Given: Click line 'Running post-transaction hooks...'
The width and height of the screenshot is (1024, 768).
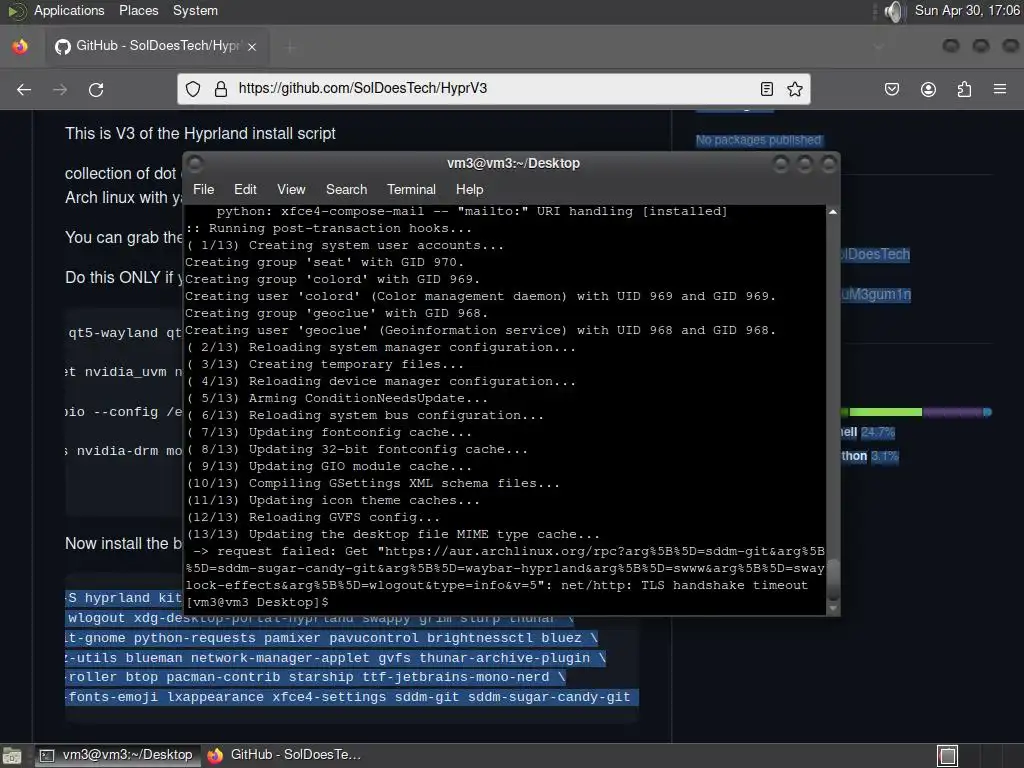Looking at the screenshot, I should pyautogui.click(x=328, y=229).
